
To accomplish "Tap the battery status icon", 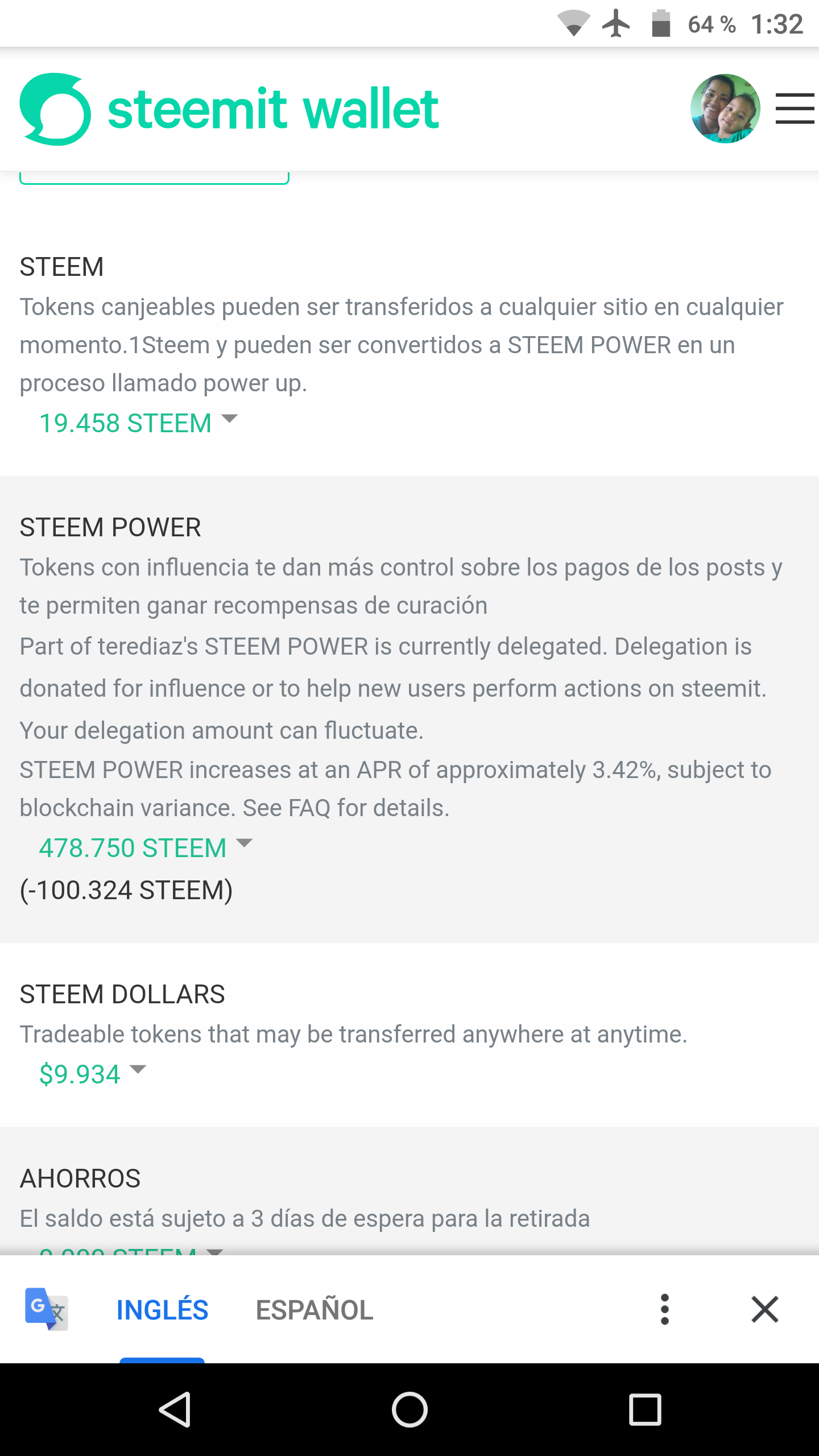I will [x=661, y=24].
